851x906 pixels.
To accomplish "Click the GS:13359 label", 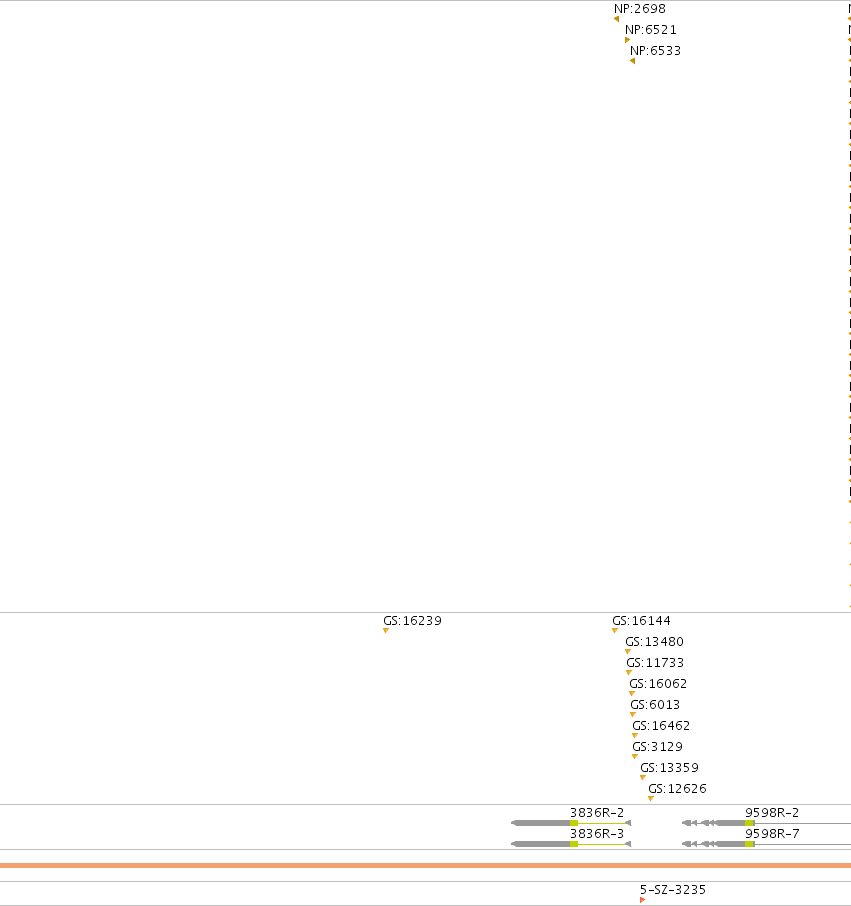I will (x=670, y=767).
